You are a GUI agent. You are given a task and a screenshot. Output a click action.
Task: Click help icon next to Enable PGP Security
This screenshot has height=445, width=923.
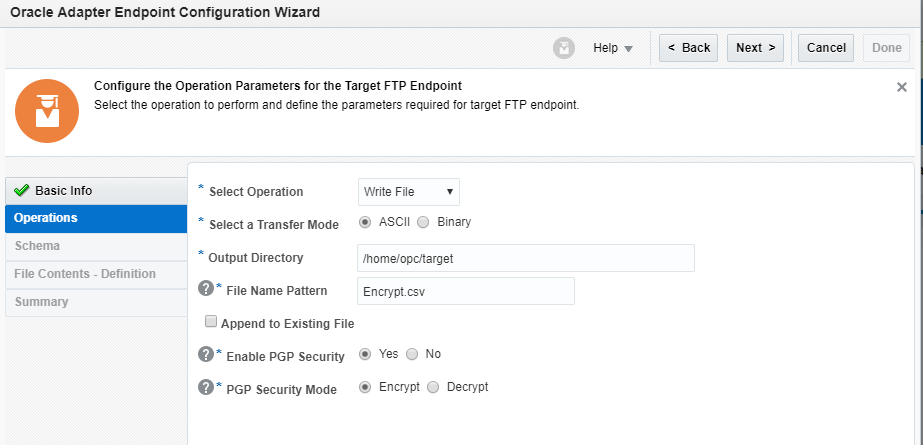pos(206,354)
